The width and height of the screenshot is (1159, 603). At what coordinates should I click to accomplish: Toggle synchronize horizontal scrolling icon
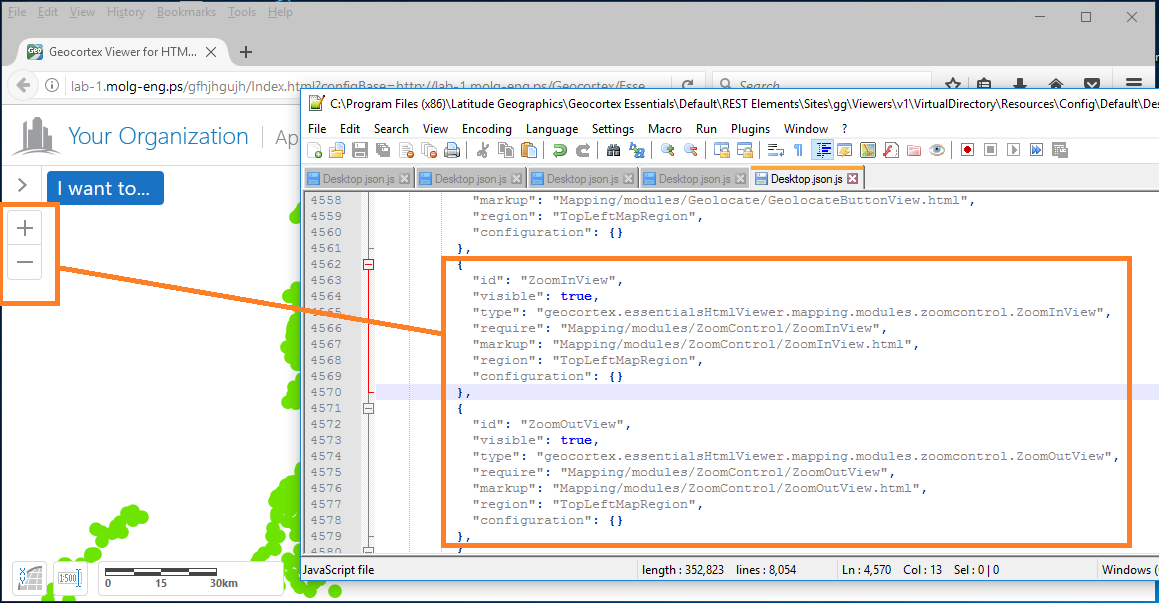click(744, 151)
